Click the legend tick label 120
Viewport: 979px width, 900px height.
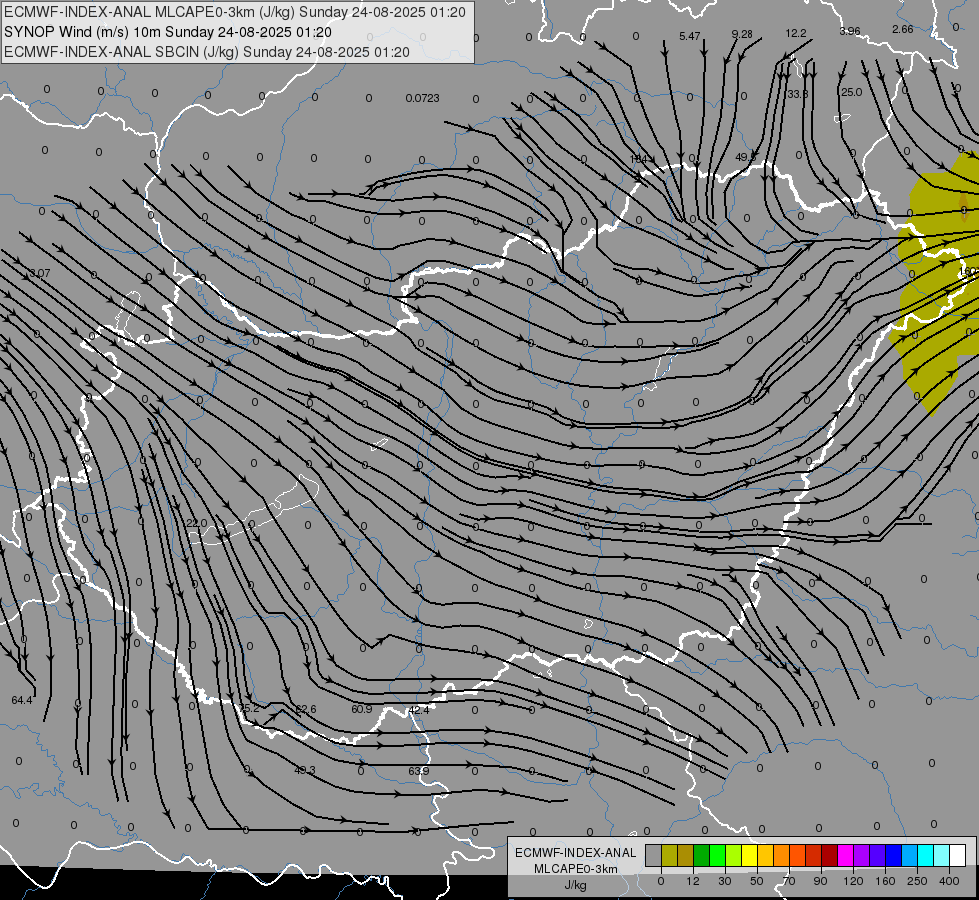point(854,881)
